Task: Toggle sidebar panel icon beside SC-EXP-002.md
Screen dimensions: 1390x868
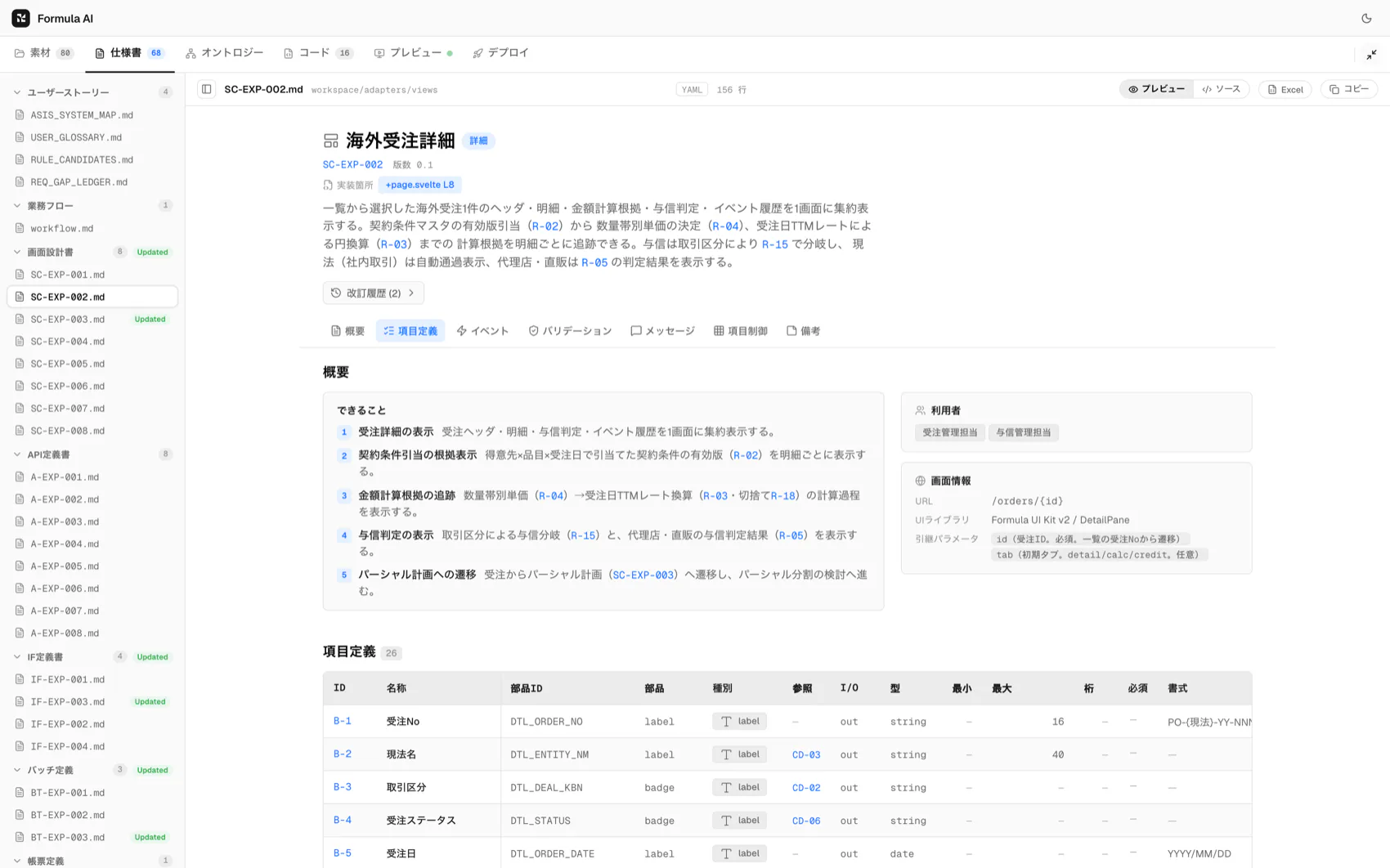Action: [207, 89]
